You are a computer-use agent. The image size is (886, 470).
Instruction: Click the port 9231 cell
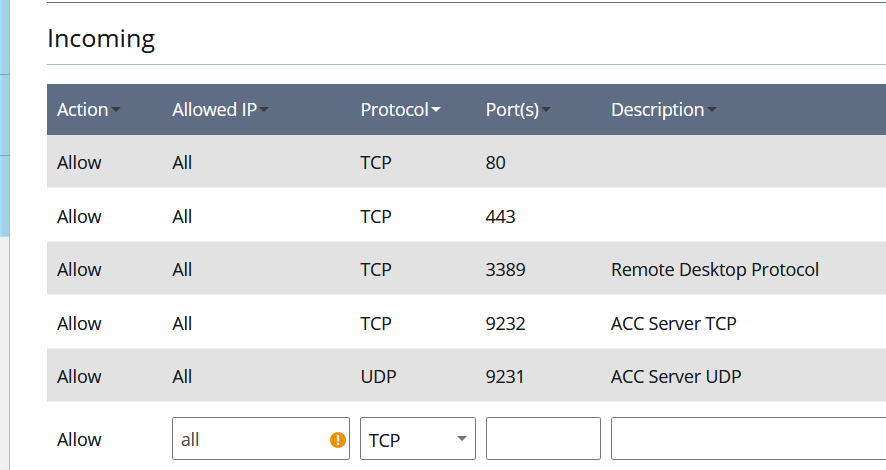(505, 377)
